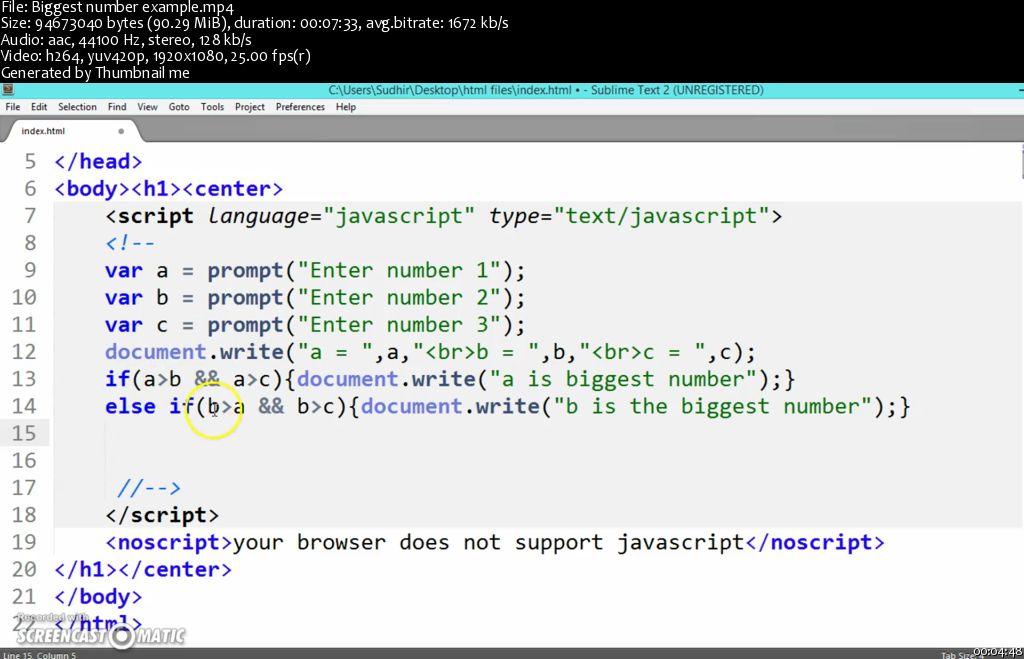Click line number 9 in gutter
This screenshot has height=659, width=1024.
click(30, 270)
